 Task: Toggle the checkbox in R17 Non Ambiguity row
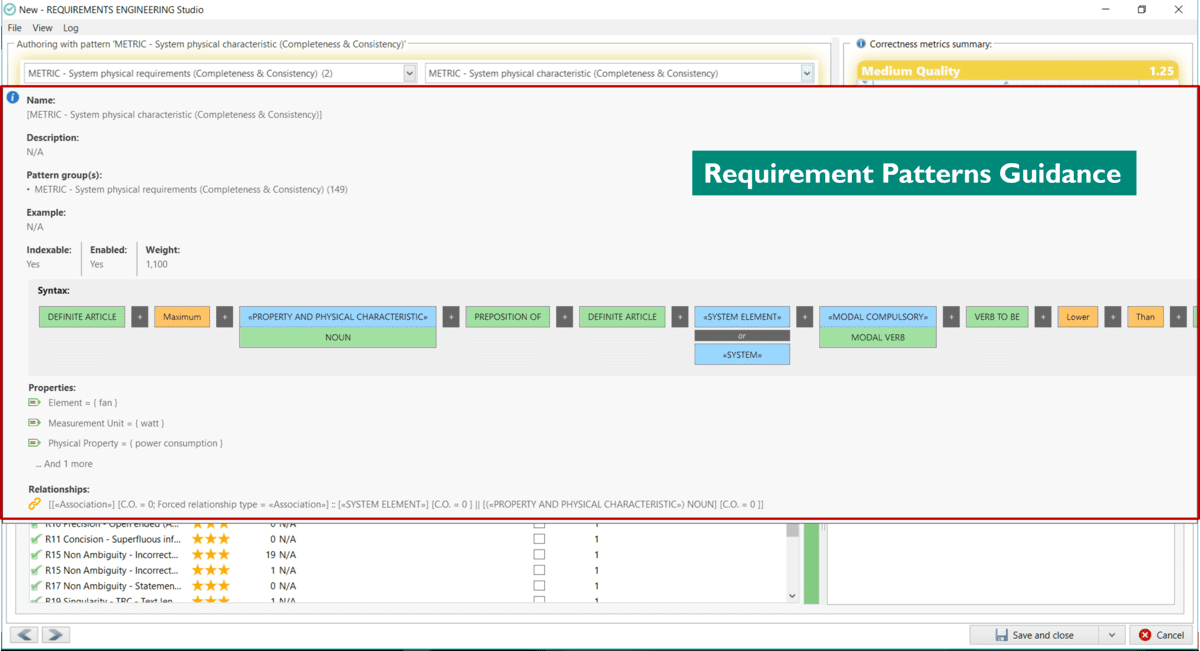point(539,586)
